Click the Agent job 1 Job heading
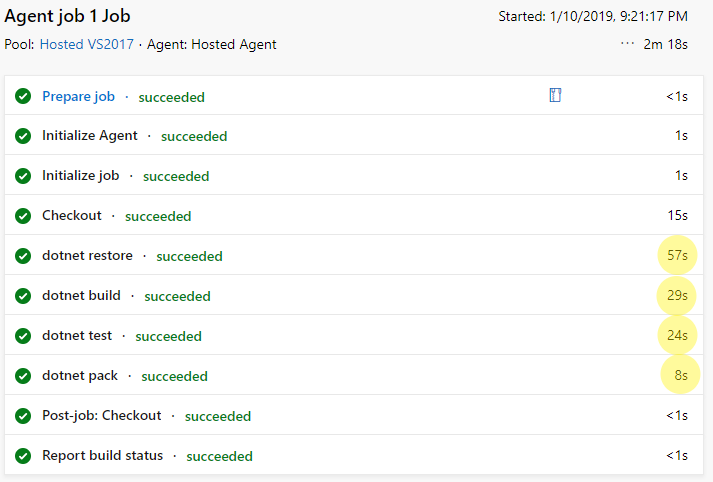This screenshot has width=713, height=482. coord(67,16)
